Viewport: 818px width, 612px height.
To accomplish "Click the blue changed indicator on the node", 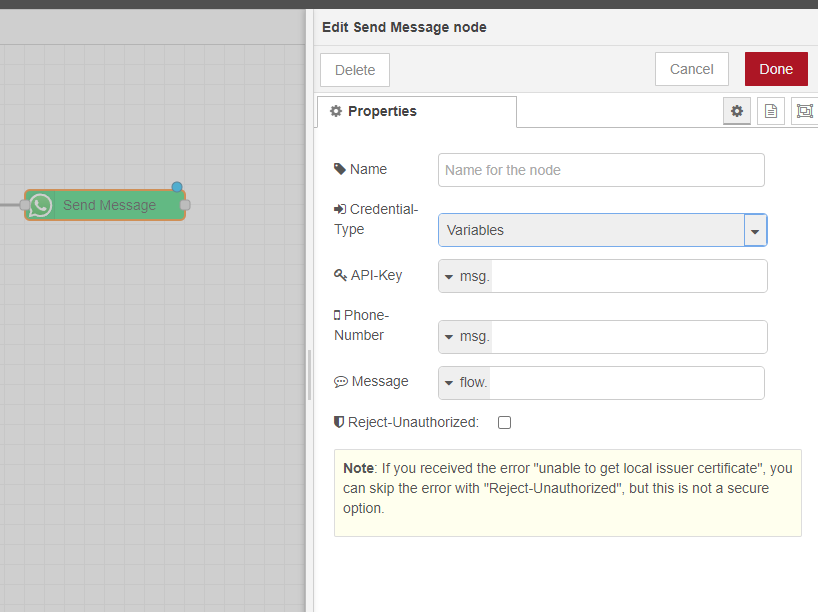I will [x=177, y=187].
